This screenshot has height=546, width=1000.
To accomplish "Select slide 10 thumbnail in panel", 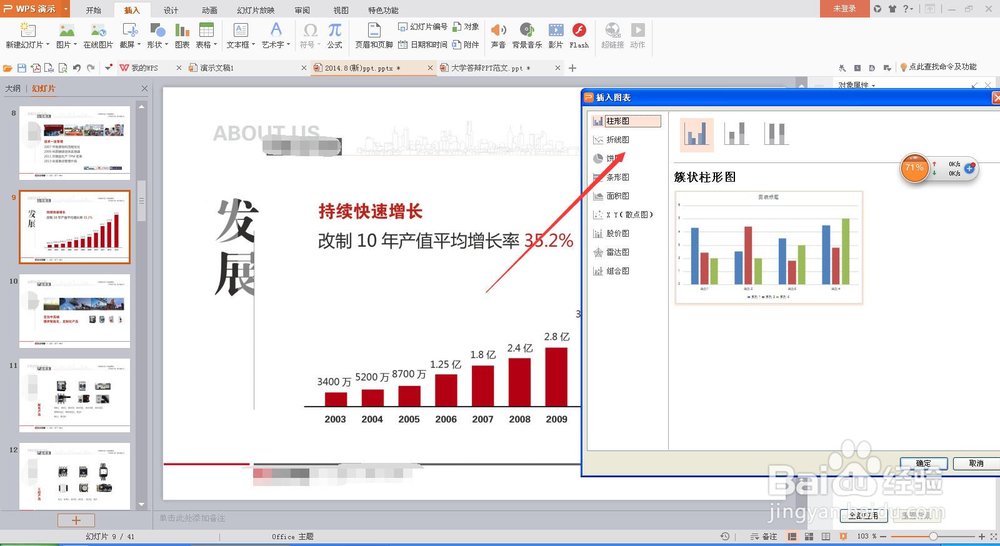I will click(75, 311).
